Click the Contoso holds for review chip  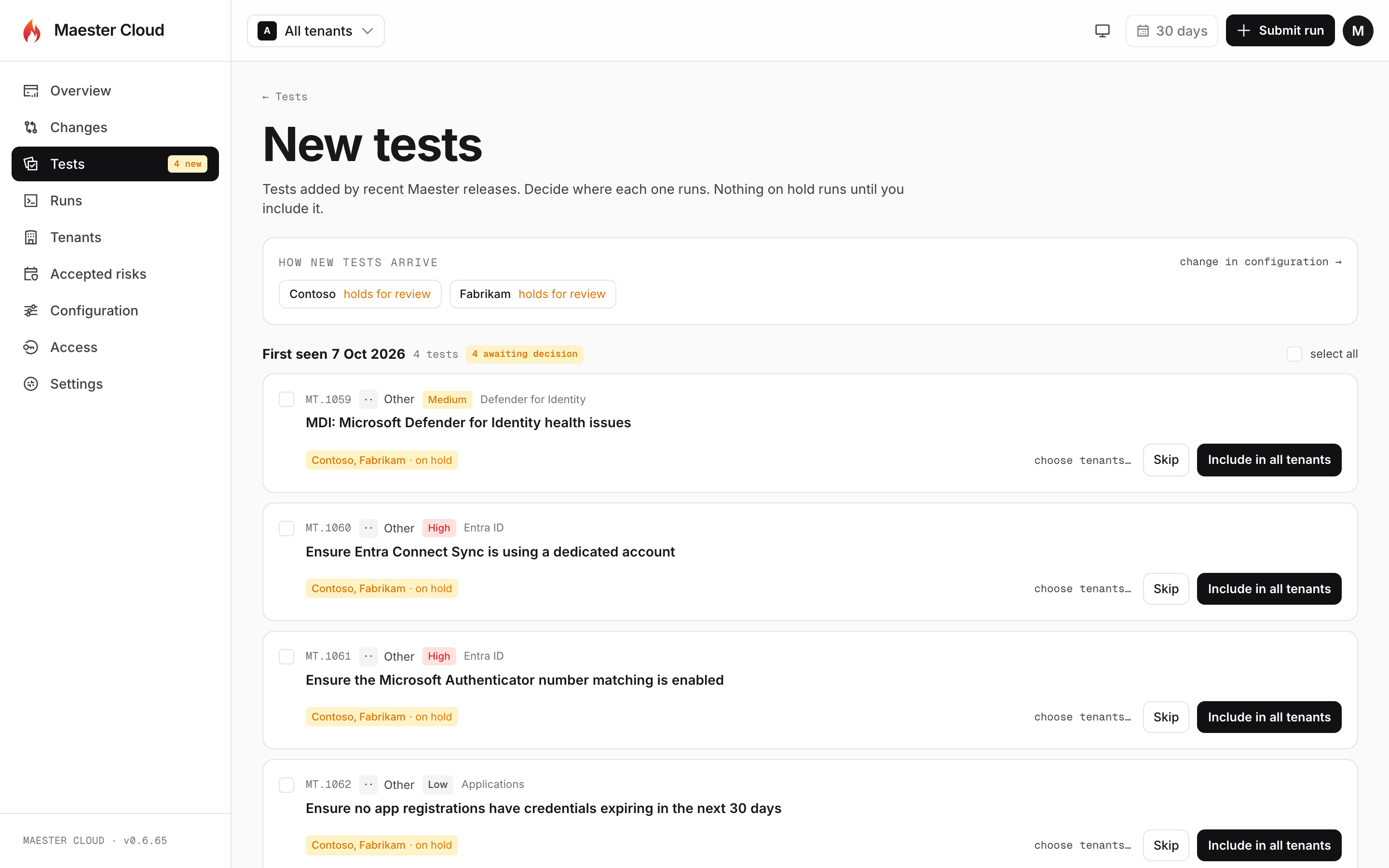pyautogui.click(x=360, y=295)
